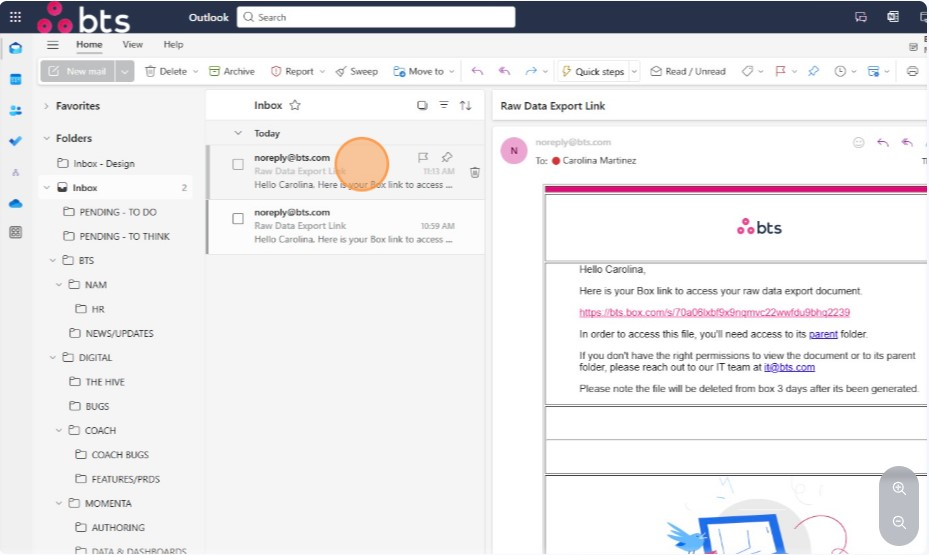Open OneDrive cloud icon in app rail
The height and width of the screenshot is (555, 929).
click(15, 203)
